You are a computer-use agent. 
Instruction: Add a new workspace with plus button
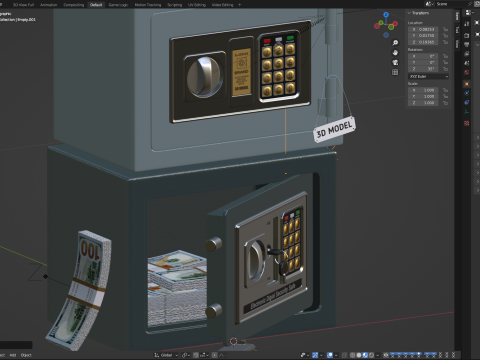point(240,5)
